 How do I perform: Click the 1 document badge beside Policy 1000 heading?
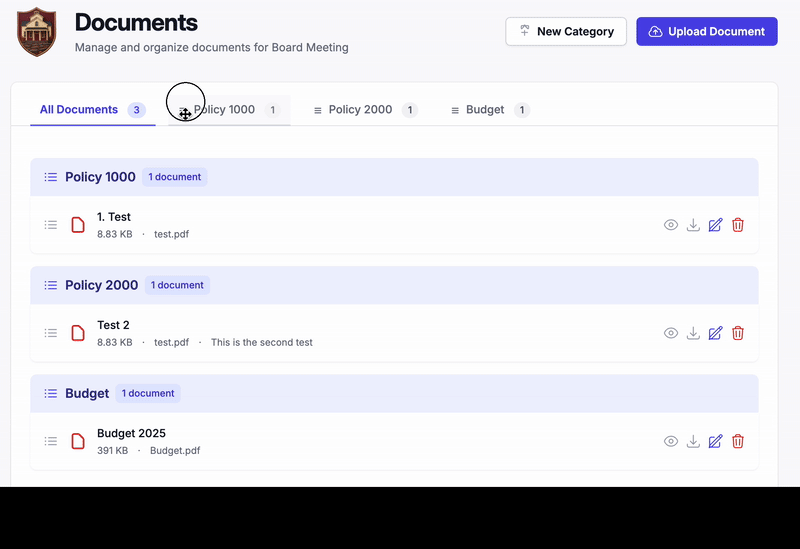174,177
